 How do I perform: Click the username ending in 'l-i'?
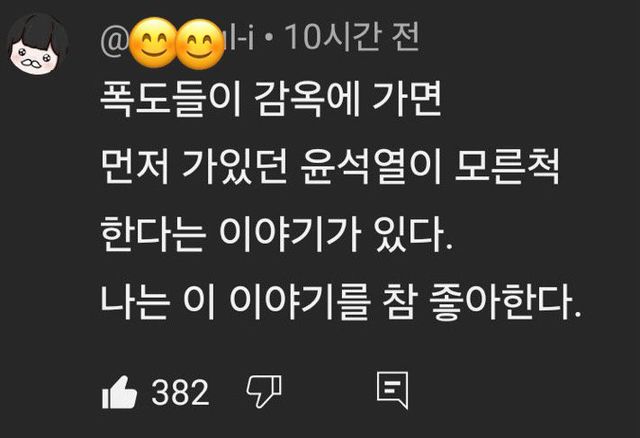(178, 42)
